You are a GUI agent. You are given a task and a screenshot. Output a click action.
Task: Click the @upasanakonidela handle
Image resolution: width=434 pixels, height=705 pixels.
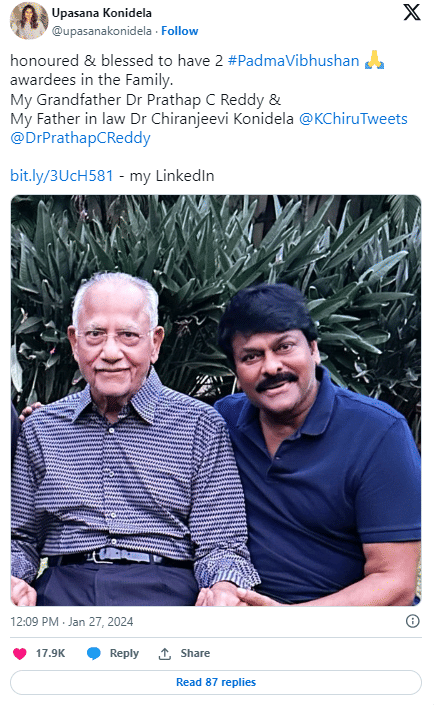point(102,31)
